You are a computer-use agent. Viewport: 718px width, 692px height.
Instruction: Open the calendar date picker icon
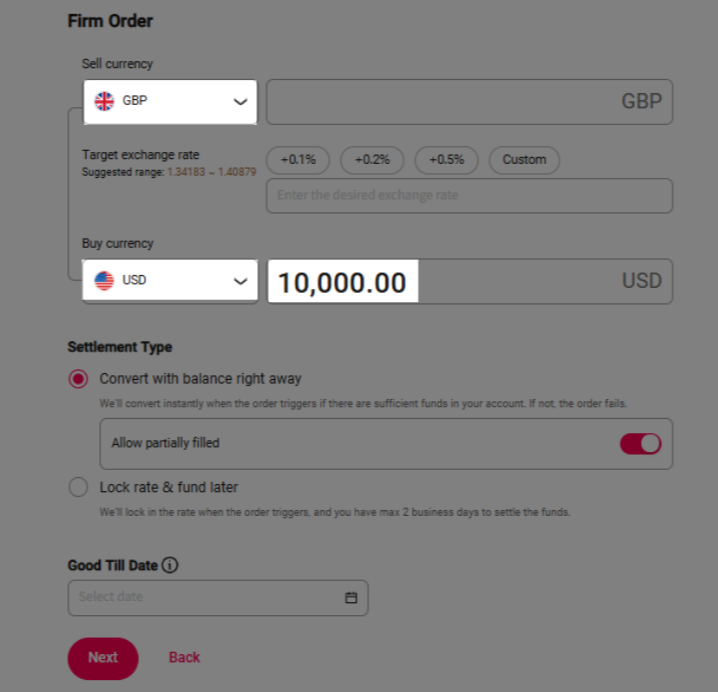tap(351, 598)
